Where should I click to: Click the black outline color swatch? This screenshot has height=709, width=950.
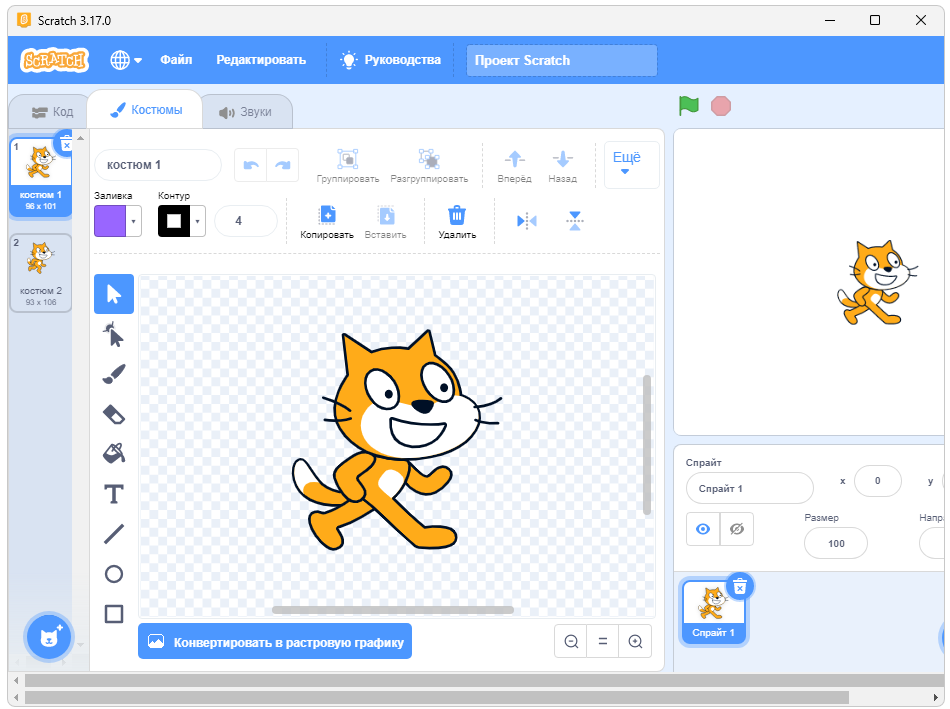click(x=174, y=221)
